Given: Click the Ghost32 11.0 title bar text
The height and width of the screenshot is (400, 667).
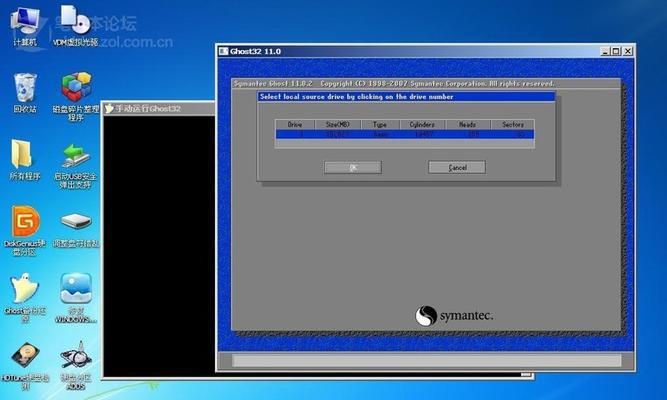Looking at the screenshot, I should click(x=255, y=51).
